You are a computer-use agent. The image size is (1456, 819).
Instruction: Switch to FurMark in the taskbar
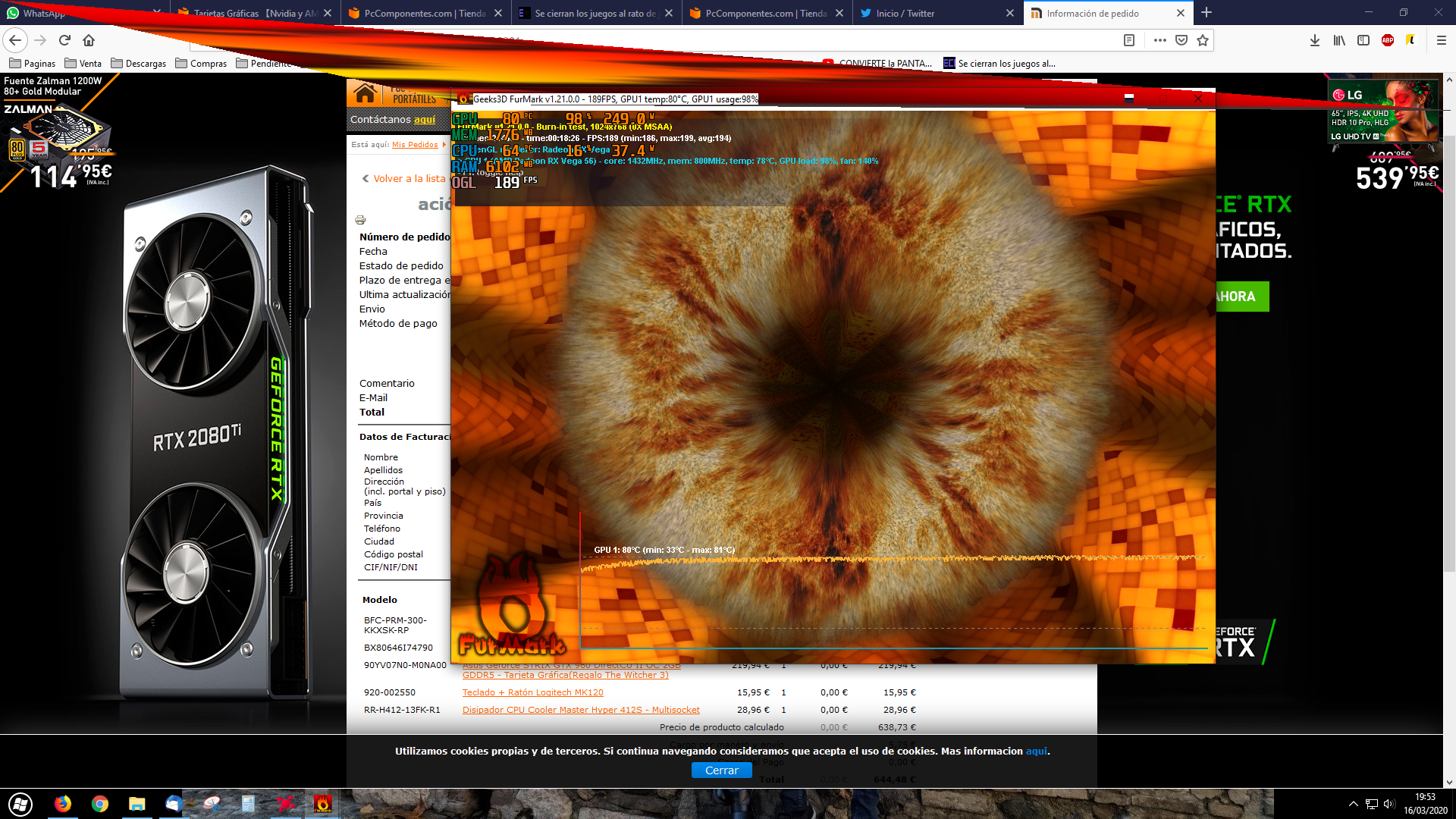pyautogui.click(x=323, y=804)
